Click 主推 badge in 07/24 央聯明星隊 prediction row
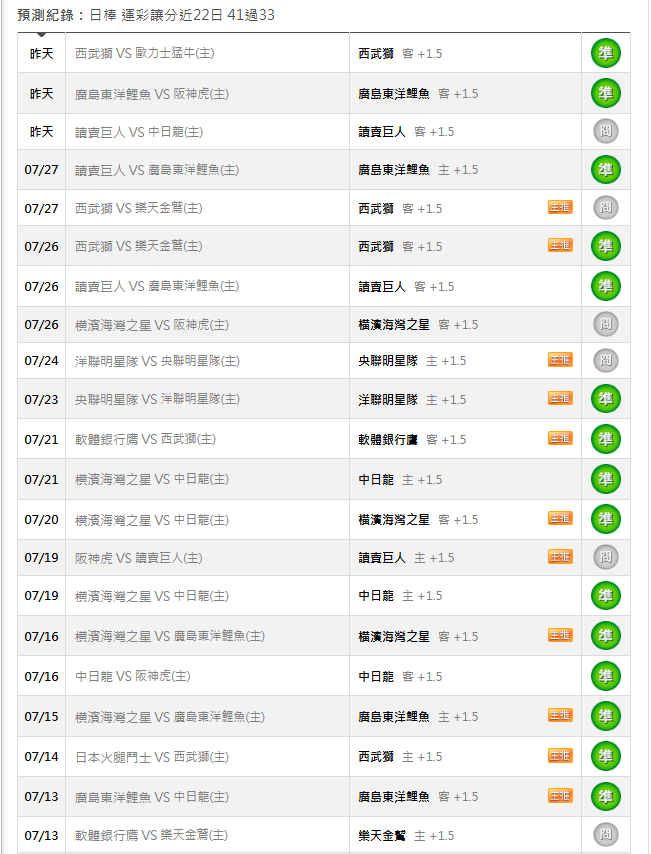 point(560,359)
